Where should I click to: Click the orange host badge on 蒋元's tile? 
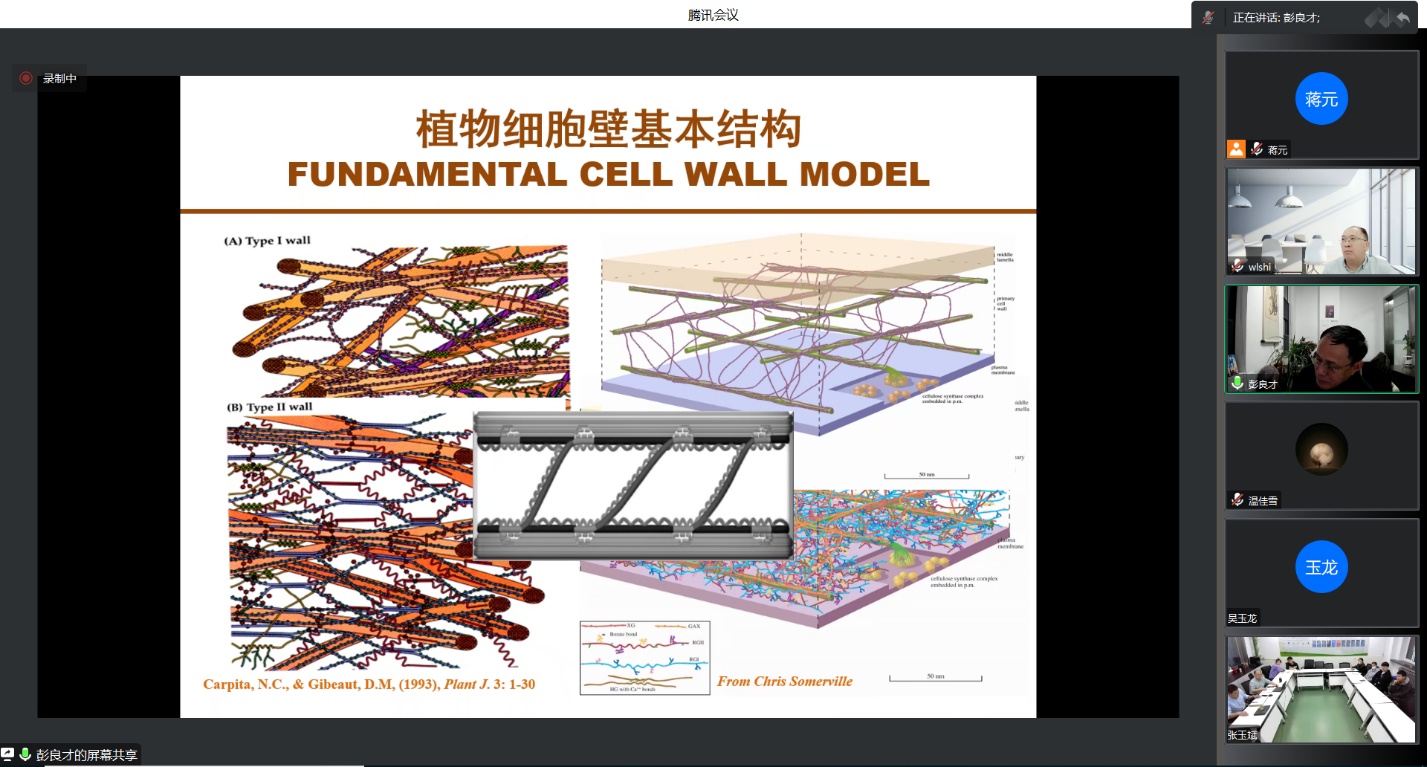[x=1236, y=149]
